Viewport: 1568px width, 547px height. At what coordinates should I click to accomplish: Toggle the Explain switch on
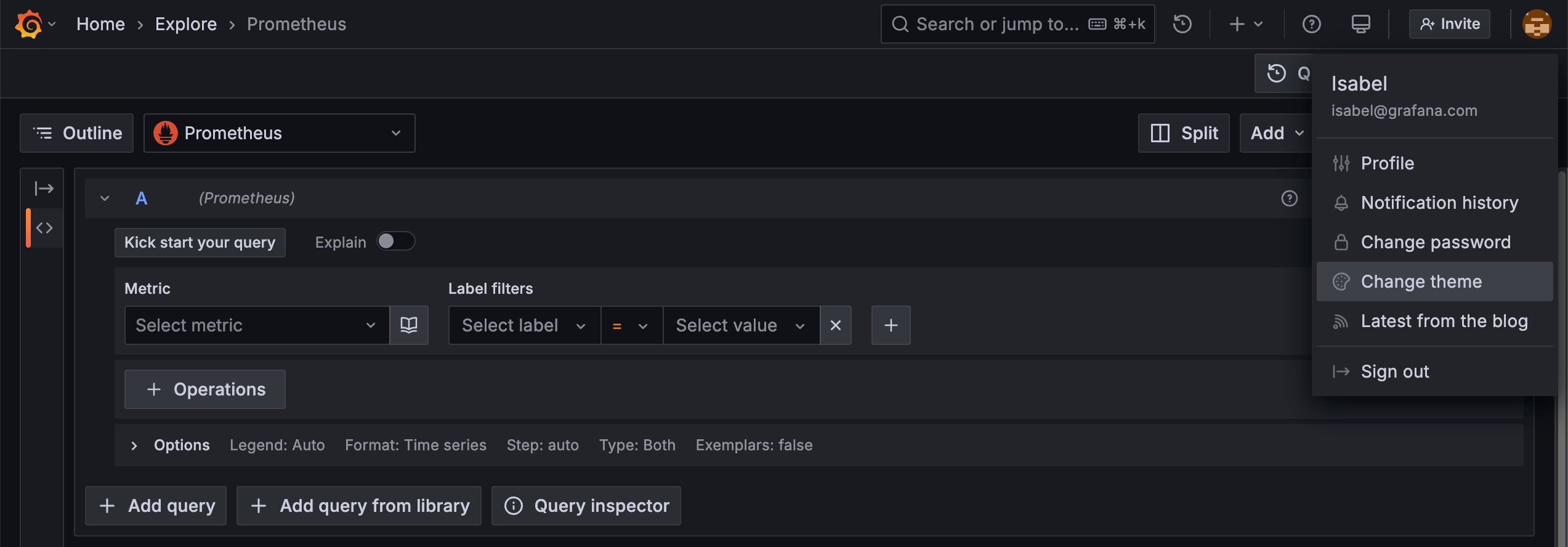395,241
